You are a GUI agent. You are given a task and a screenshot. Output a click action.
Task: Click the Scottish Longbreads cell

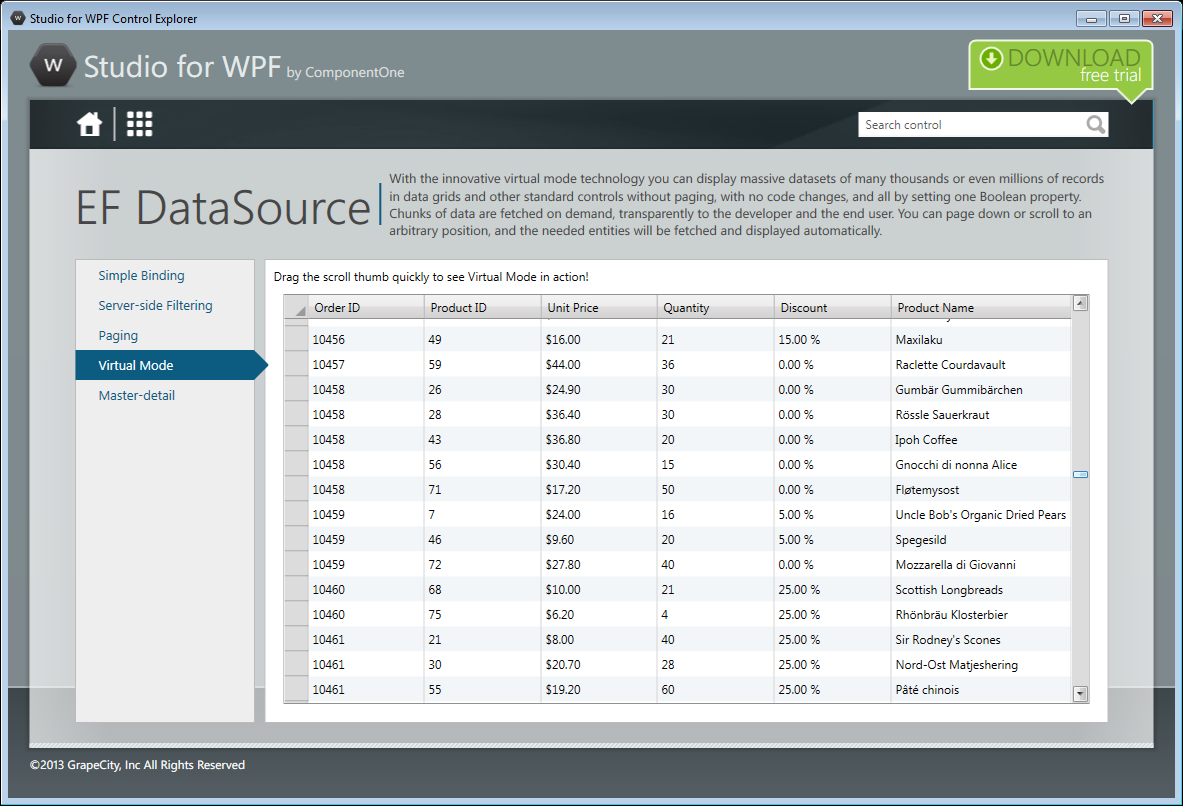click(981, 589)
